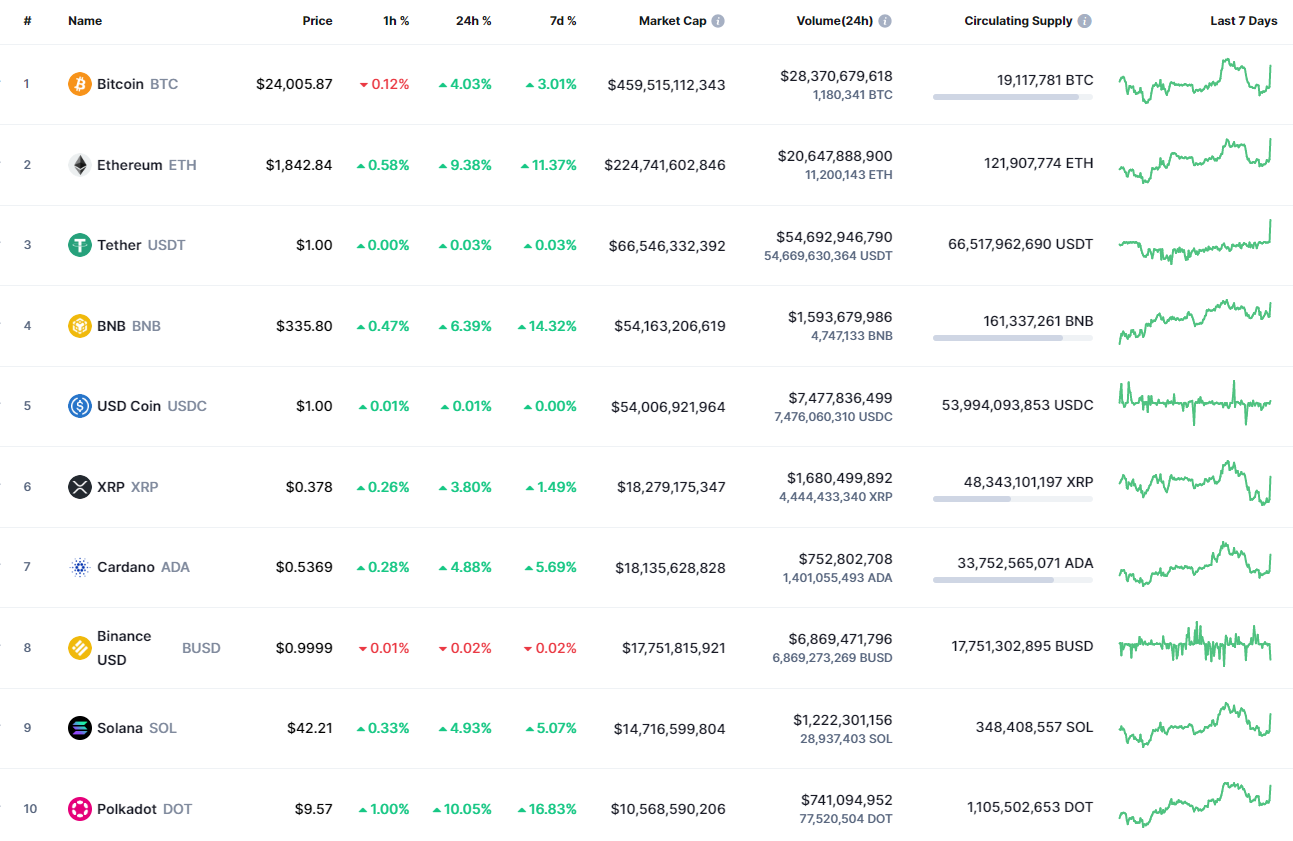Click Bitcoin's circulating supply progress bar
This screenshot has width=1293, height=841.
pos(1012,97)
